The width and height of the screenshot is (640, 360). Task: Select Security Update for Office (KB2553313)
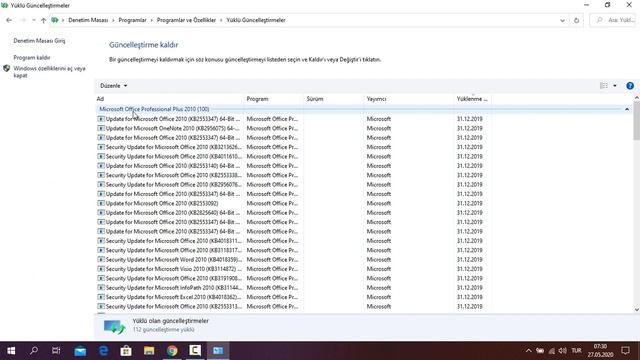pos(293,307)
